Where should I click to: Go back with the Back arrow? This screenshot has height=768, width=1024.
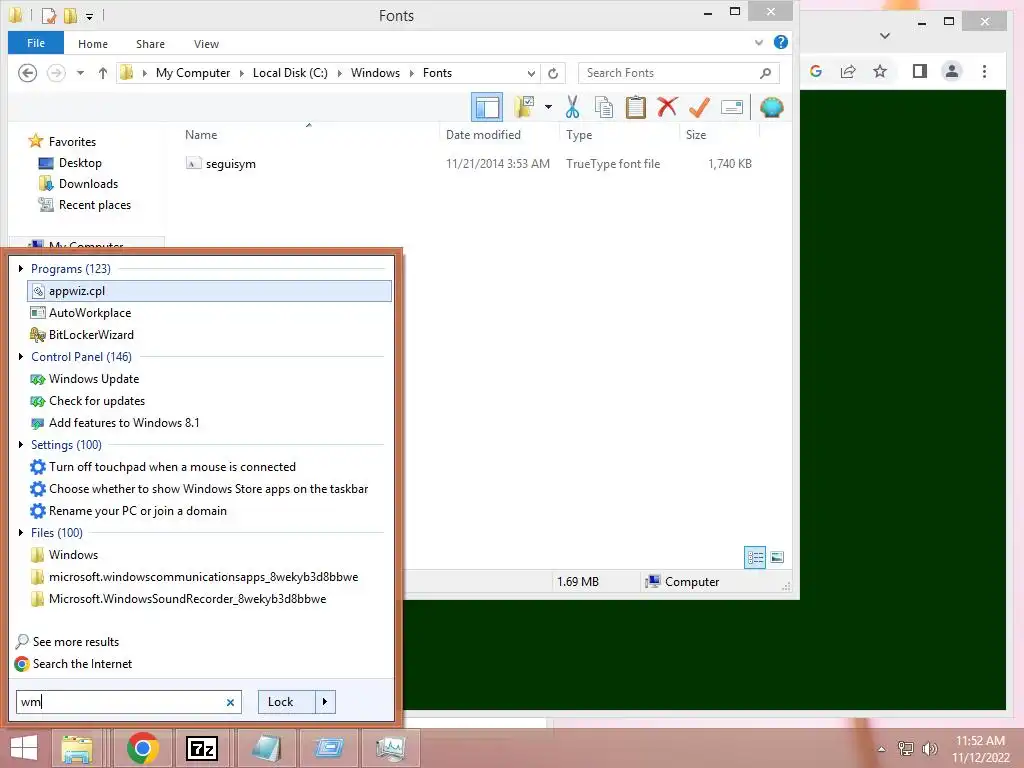(27, 72)
